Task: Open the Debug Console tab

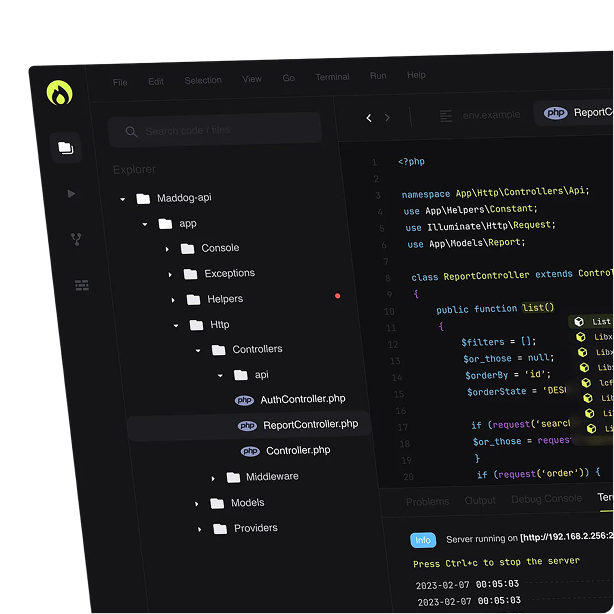Action: [546, 499]
